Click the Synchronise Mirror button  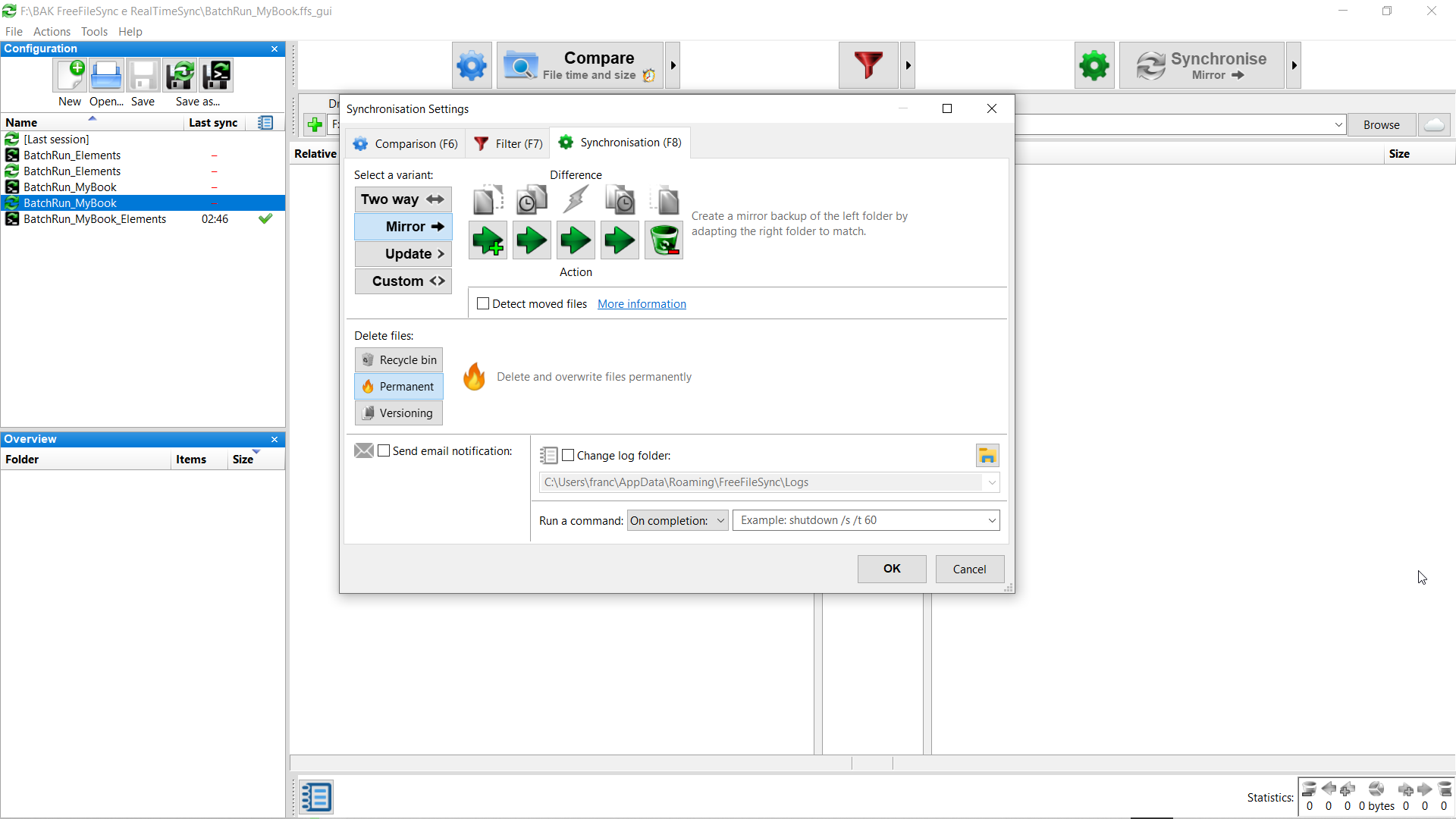(x=1201, y=66)
